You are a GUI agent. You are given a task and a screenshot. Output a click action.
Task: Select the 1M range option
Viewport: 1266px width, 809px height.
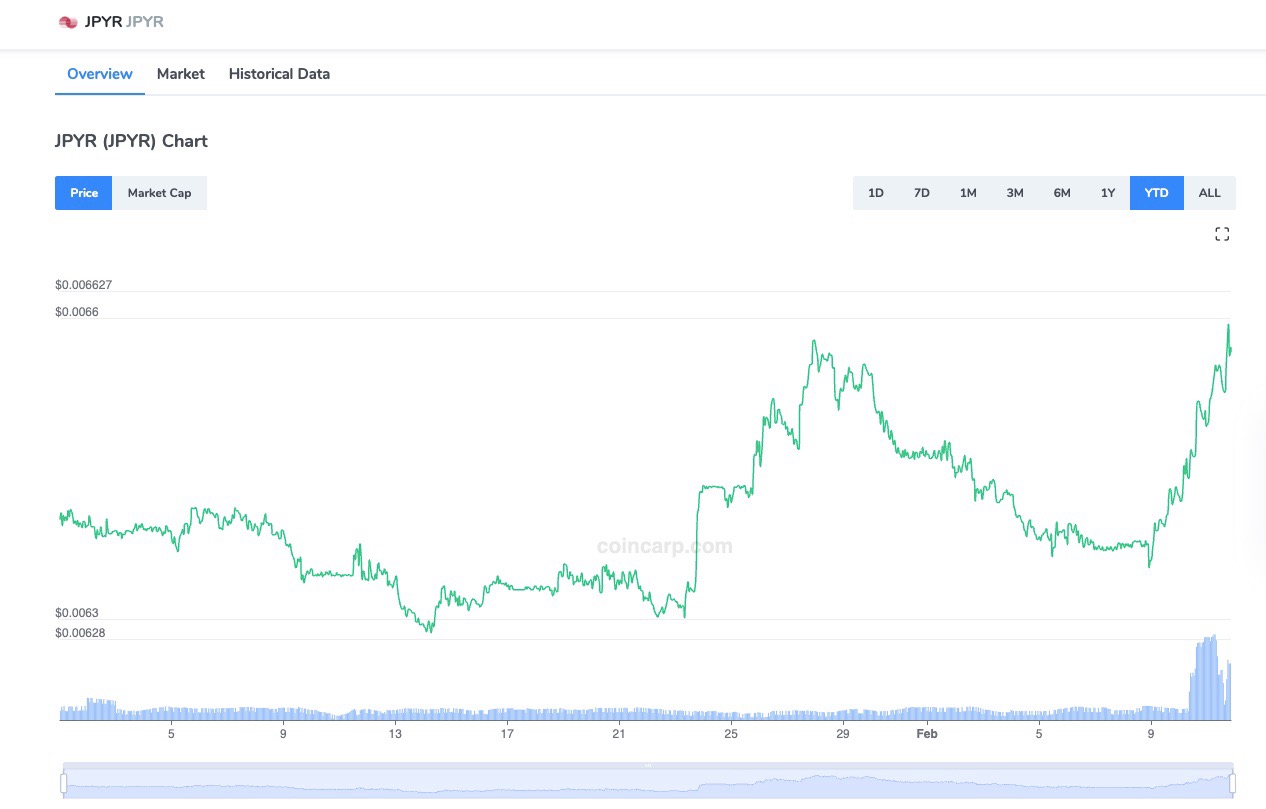pos(968,192)
